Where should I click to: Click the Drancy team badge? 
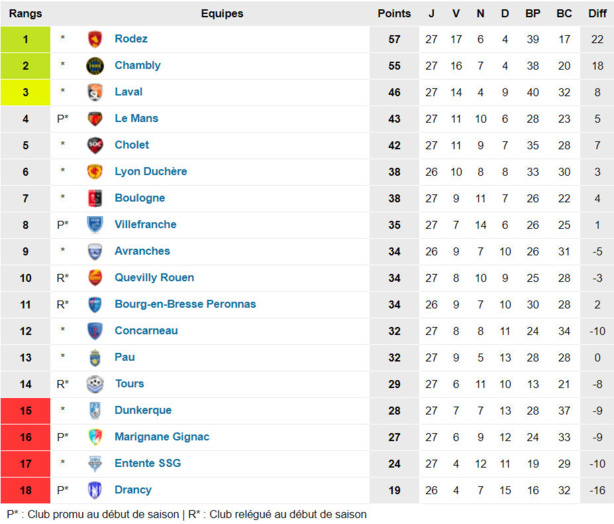point(95,490)
